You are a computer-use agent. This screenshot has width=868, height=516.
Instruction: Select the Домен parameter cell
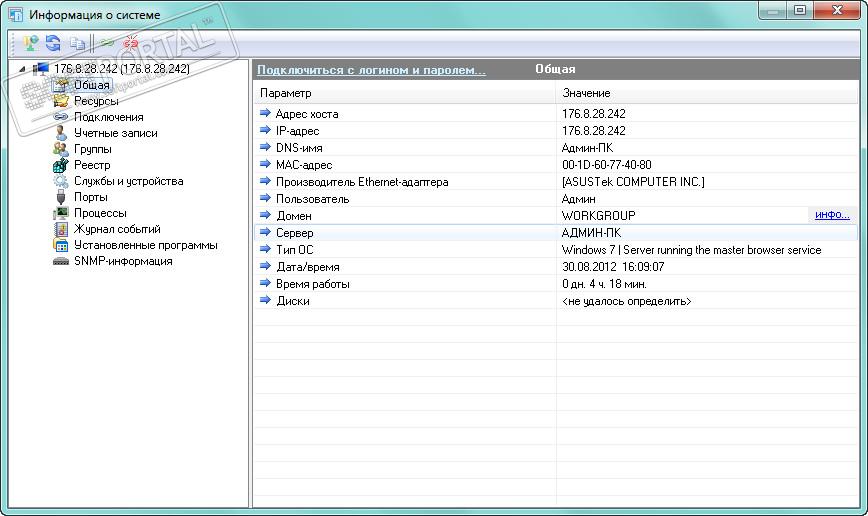tap(405, 216)
